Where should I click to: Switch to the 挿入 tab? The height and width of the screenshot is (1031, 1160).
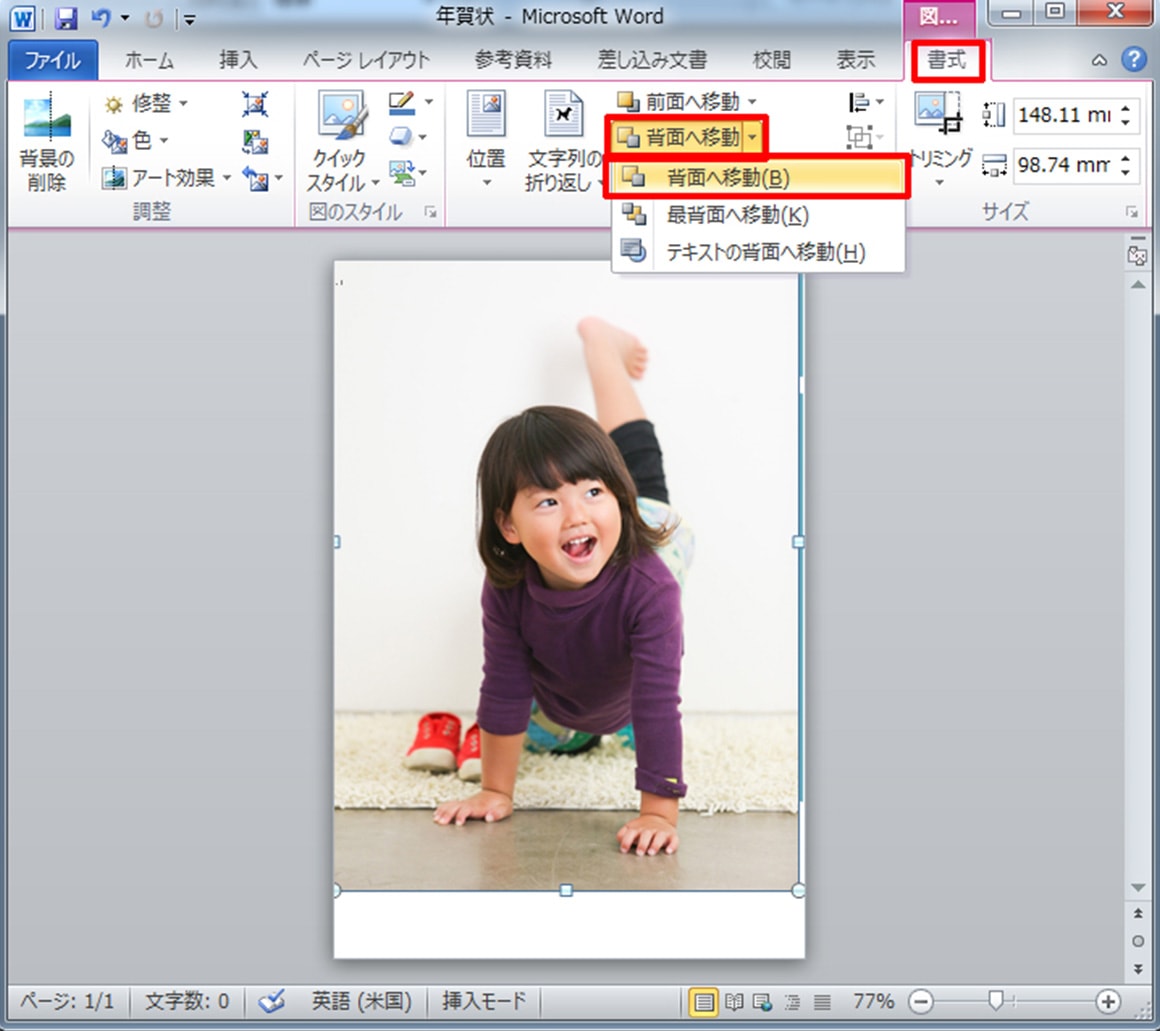coord(238,60)
